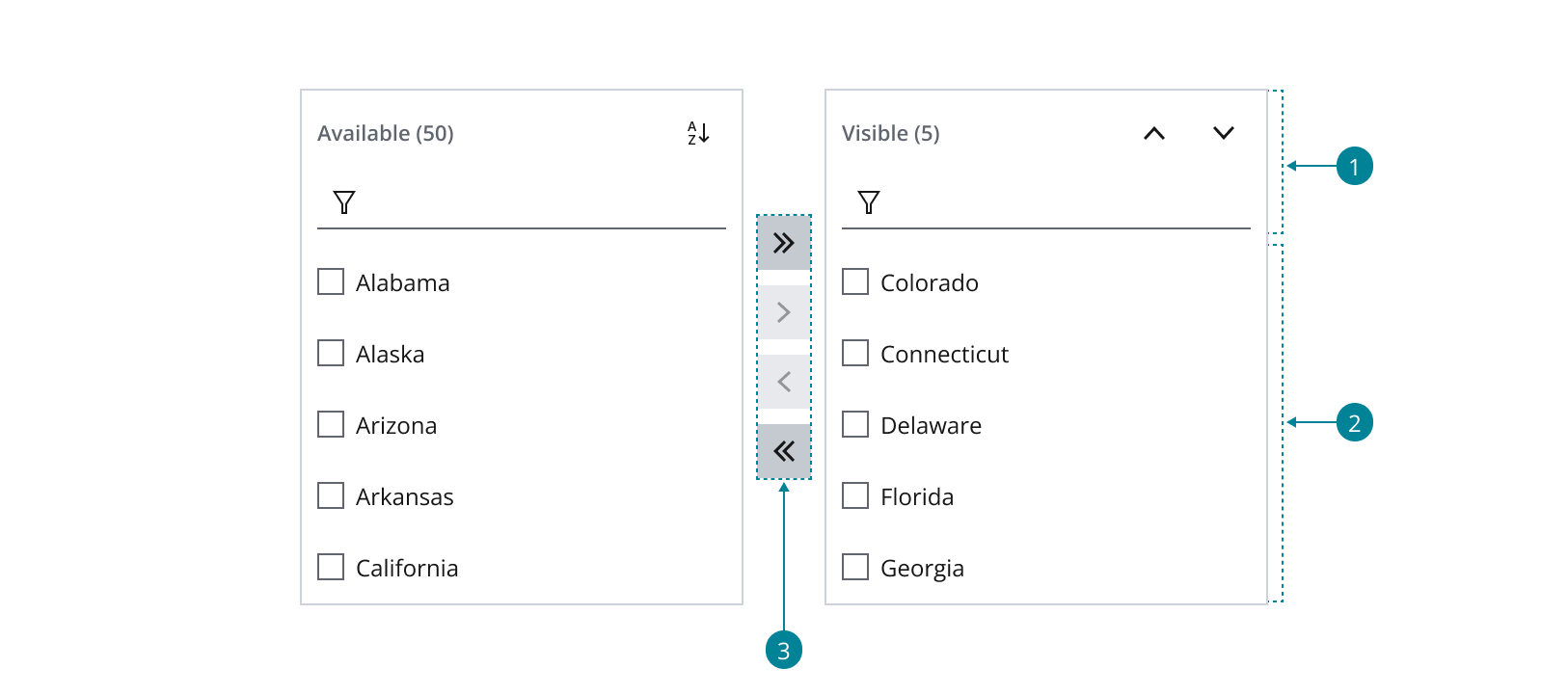This screenshot has height=694, width=1568.
Task: Click the move-left single arrow
Action: coord(784,382)
